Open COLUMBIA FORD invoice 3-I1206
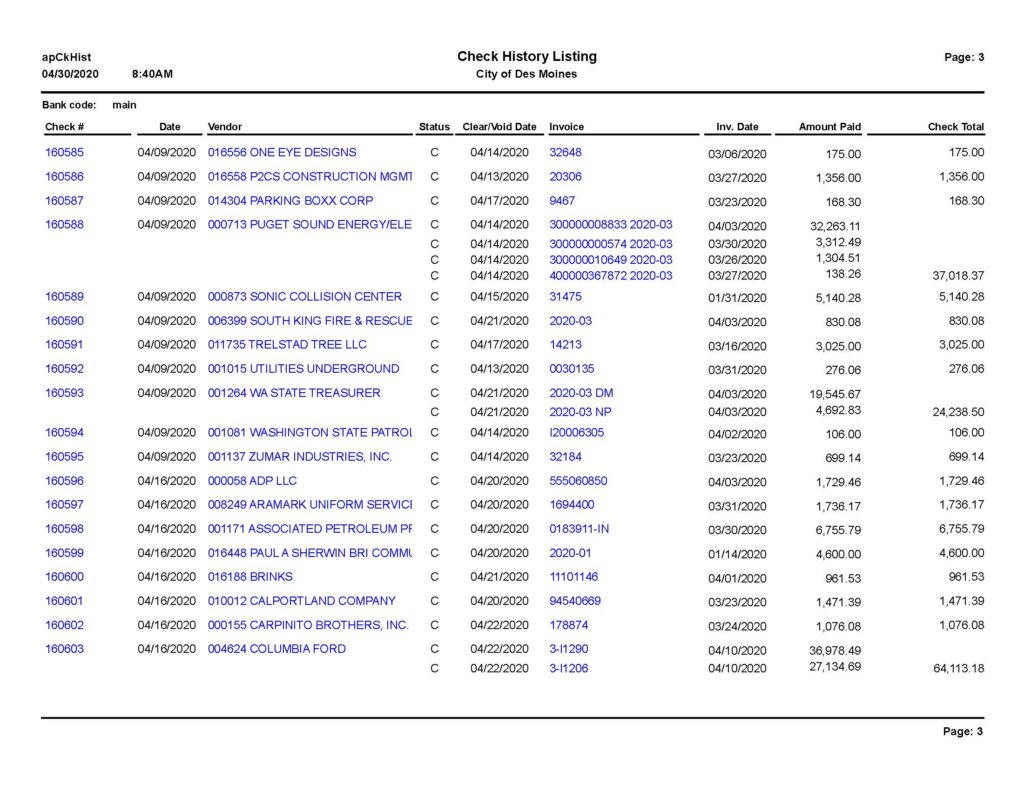Viewport: 1024px width, 791px height. pos(568,668)
